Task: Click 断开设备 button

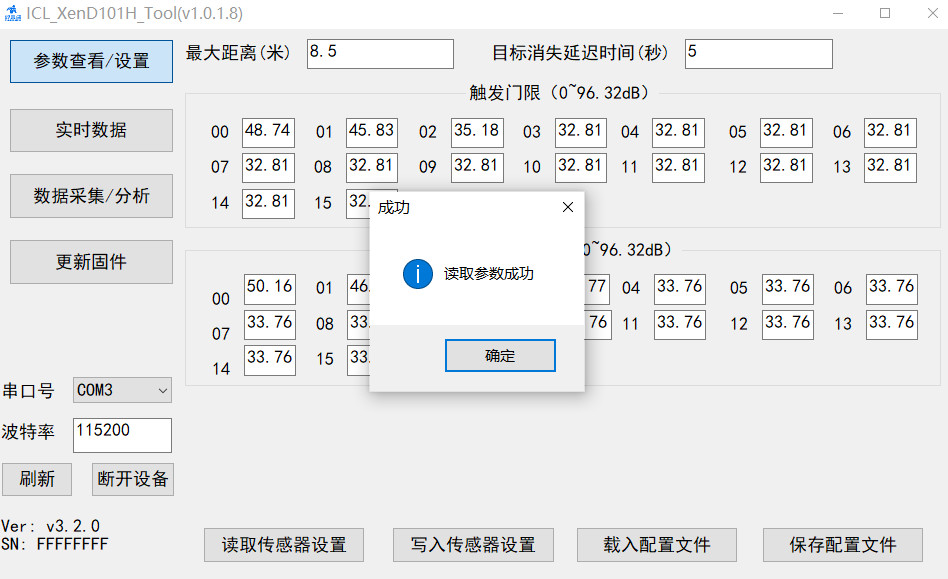Action: (x=133, y=479)
